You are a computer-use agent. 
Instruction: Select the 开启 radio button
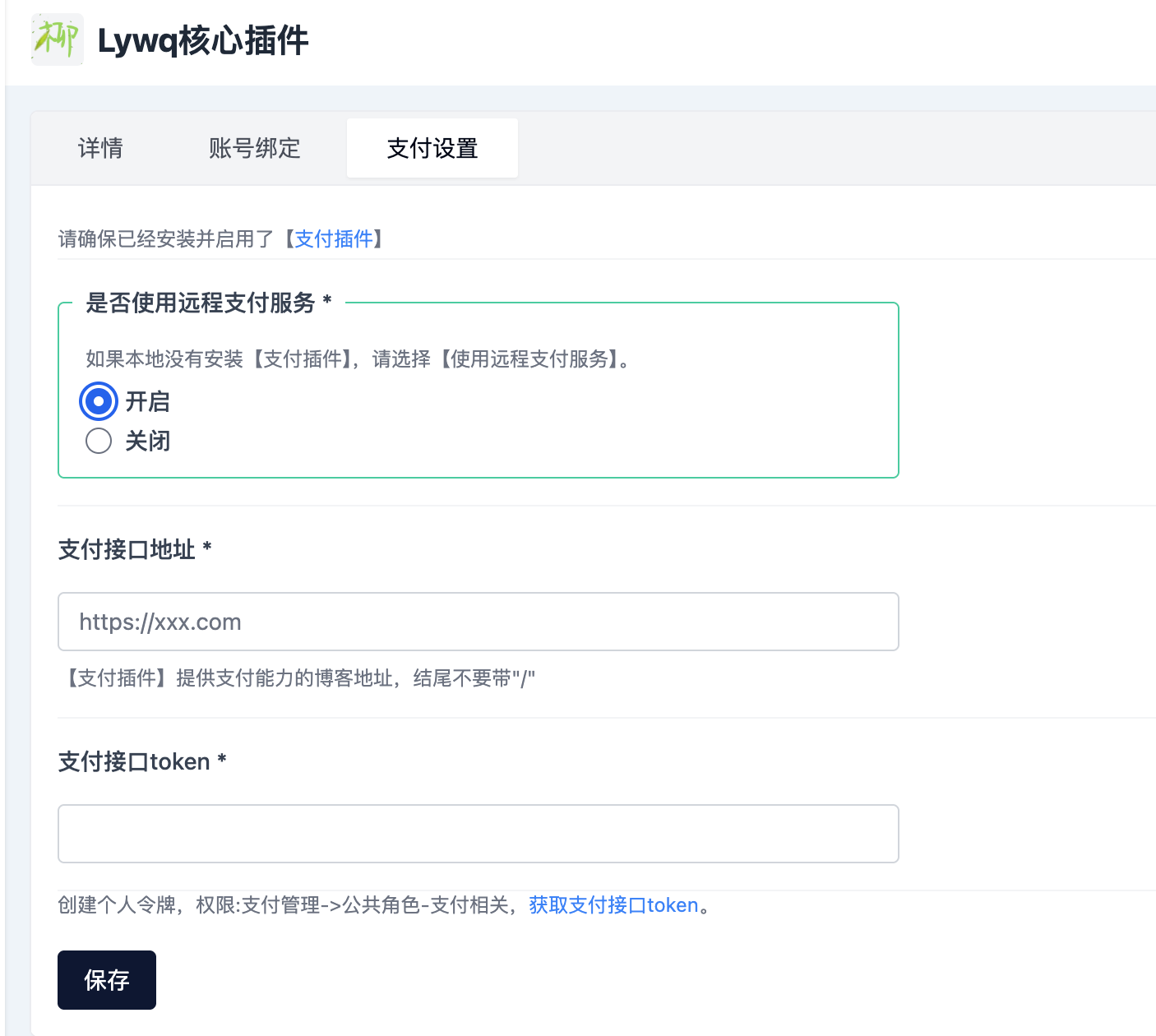[x=98, y=402]
